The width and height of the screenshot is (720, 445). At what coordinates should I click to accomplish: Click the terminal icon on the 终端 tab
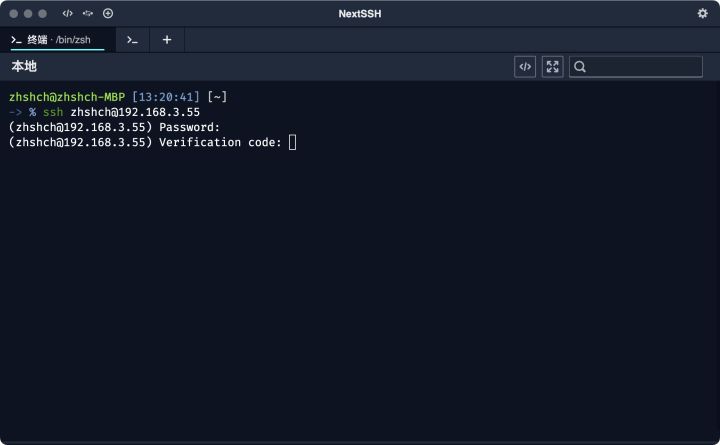click(17, 40)
